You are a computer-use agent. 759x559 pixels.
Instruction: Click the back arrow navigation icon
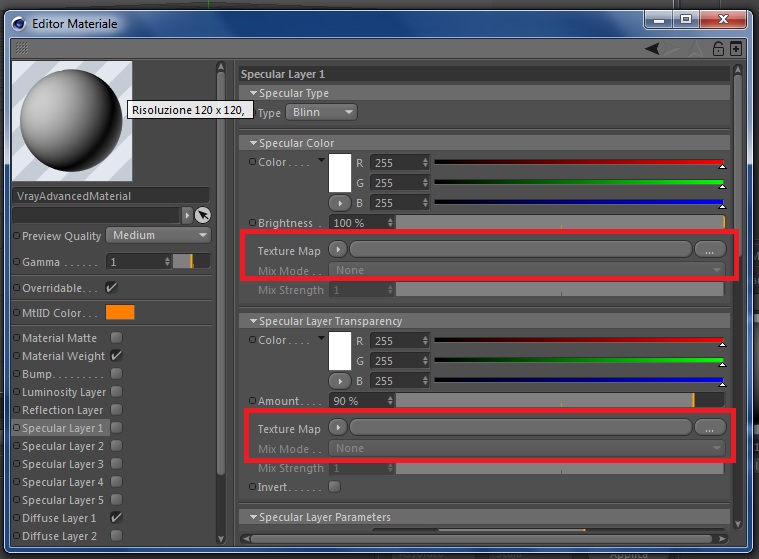coord(652,48)
